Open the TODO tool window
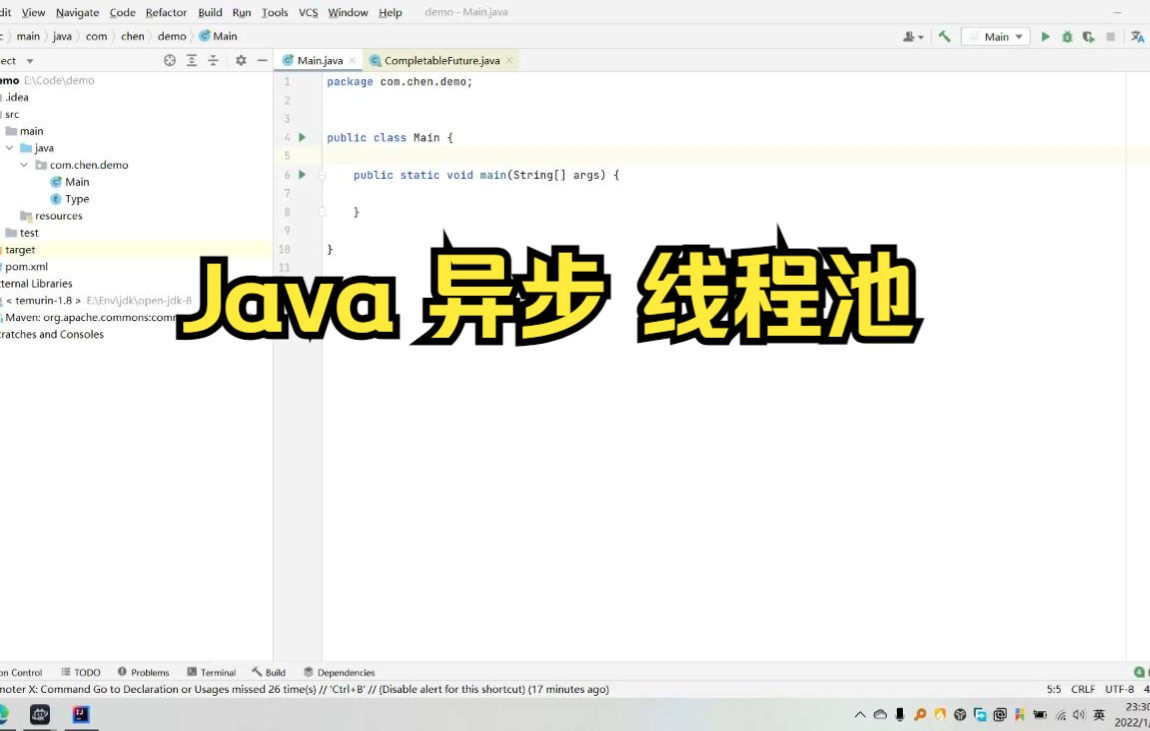This screenshot has width=1150, height=731. (x=86, y=672)
